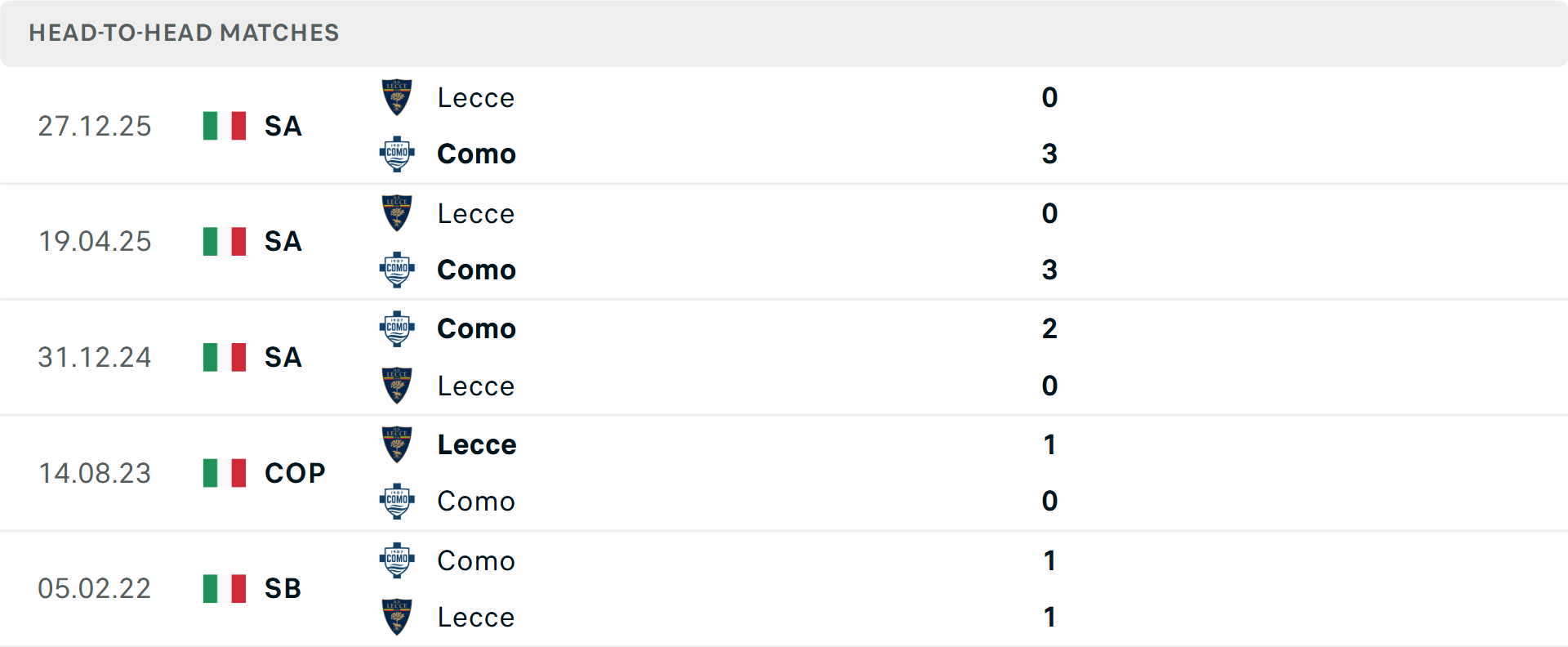1568x647 pixels.
Task: Click the Italian flag beside the SB label
Action: (224, 588)
